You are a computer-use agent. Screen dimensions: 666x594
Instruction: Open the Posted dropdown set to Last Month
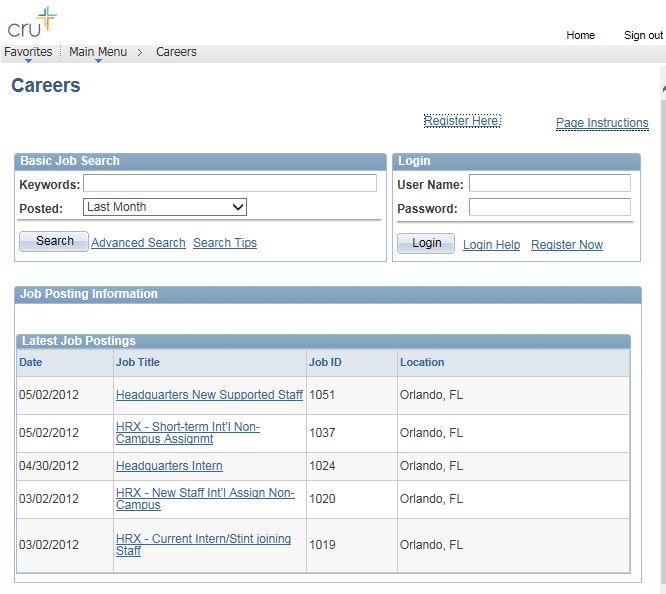pos(165,207)
